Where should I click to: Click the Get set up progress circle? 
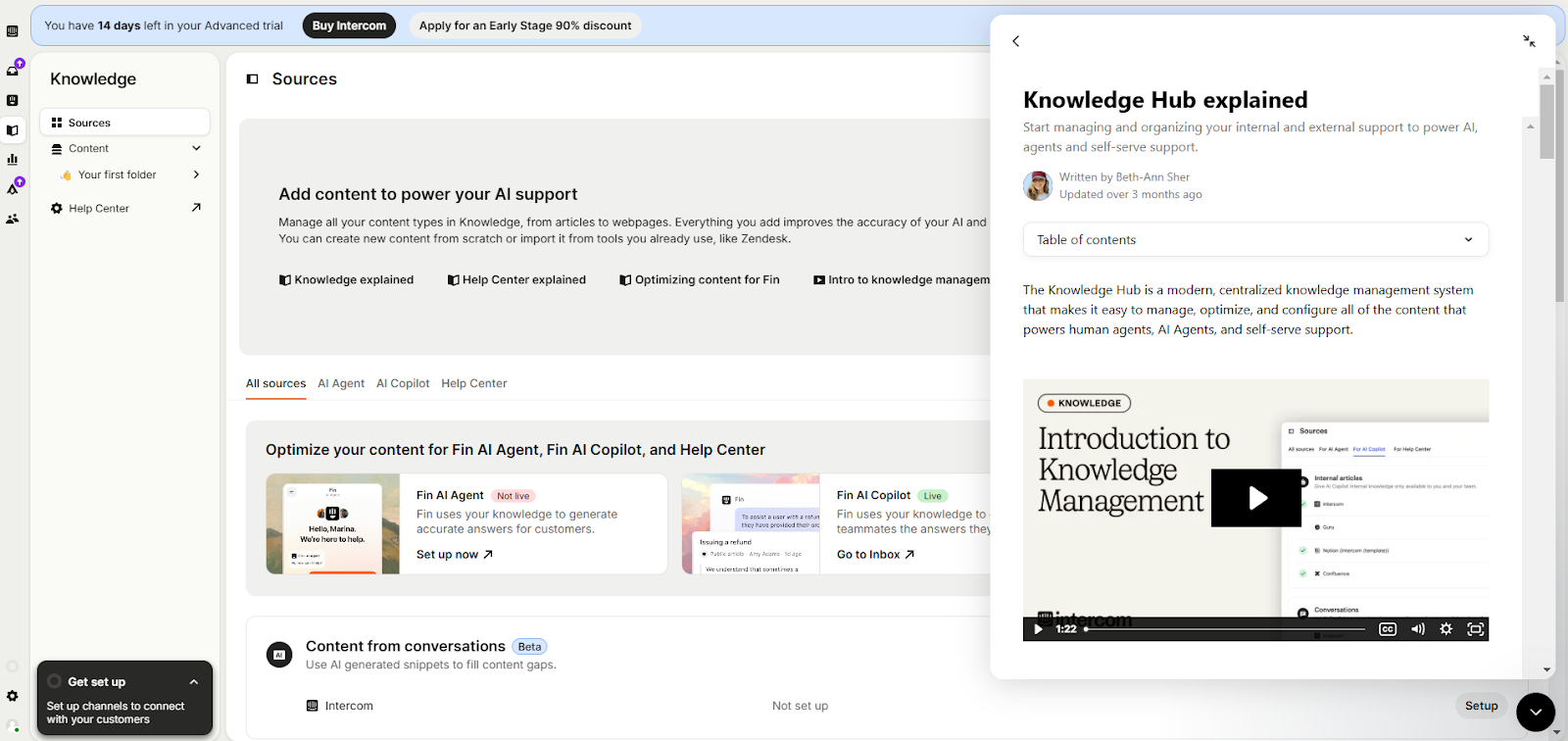click(55, 681)
